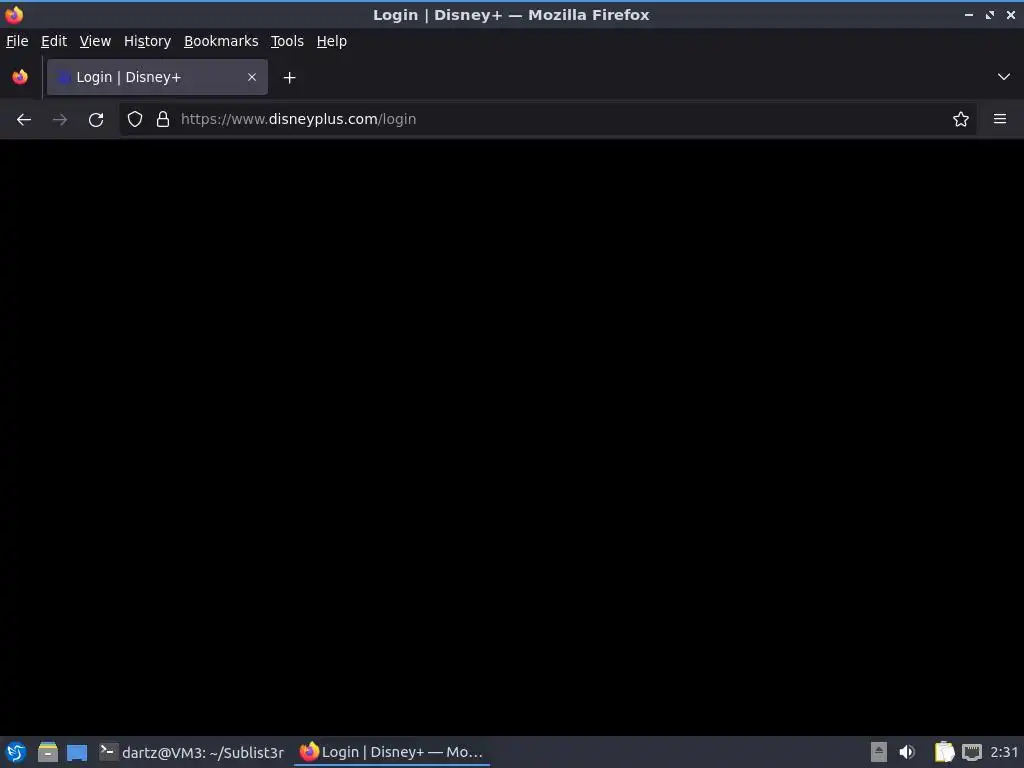Open the network status tray icon
Image resolution: width=1024 pixels, height=768 pixels.
(x=972, y=752)
